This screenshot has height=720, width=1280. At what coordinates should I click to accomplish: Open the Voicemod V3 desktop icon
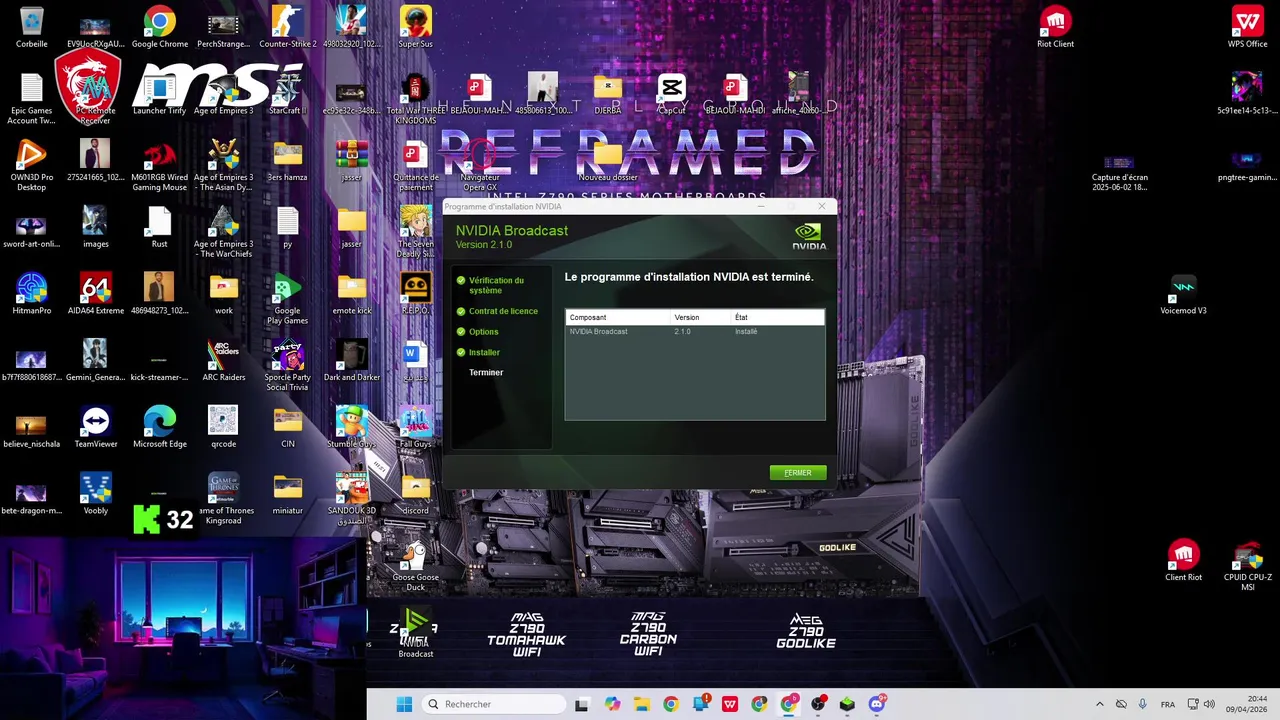pos(1183,295)
